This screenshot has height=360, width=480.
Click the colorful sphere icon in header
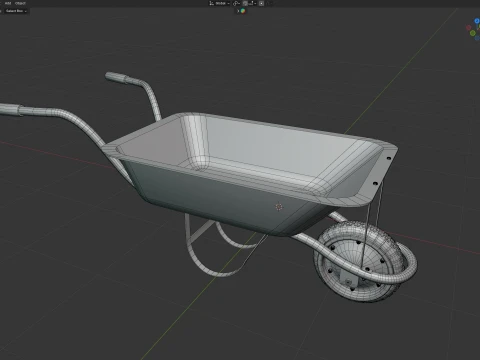tap(243, 11)
